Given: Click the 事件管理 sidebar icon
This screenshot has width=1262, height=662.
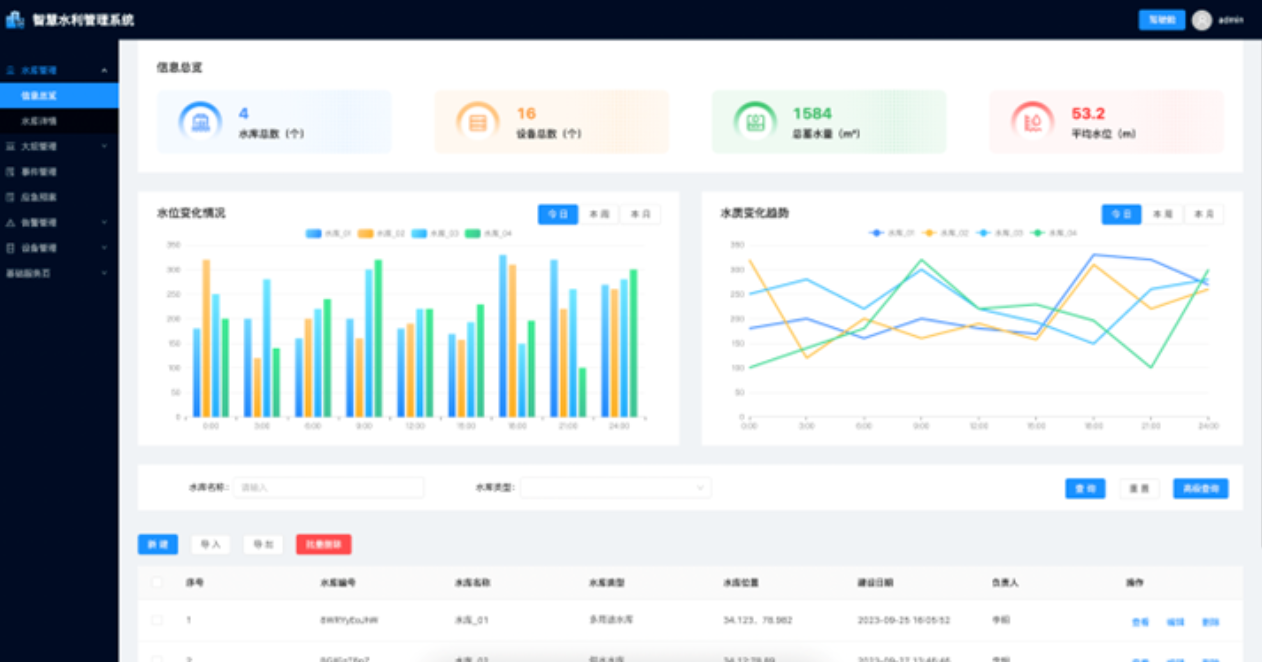Looking at the screenshot, I should (11, 172).
